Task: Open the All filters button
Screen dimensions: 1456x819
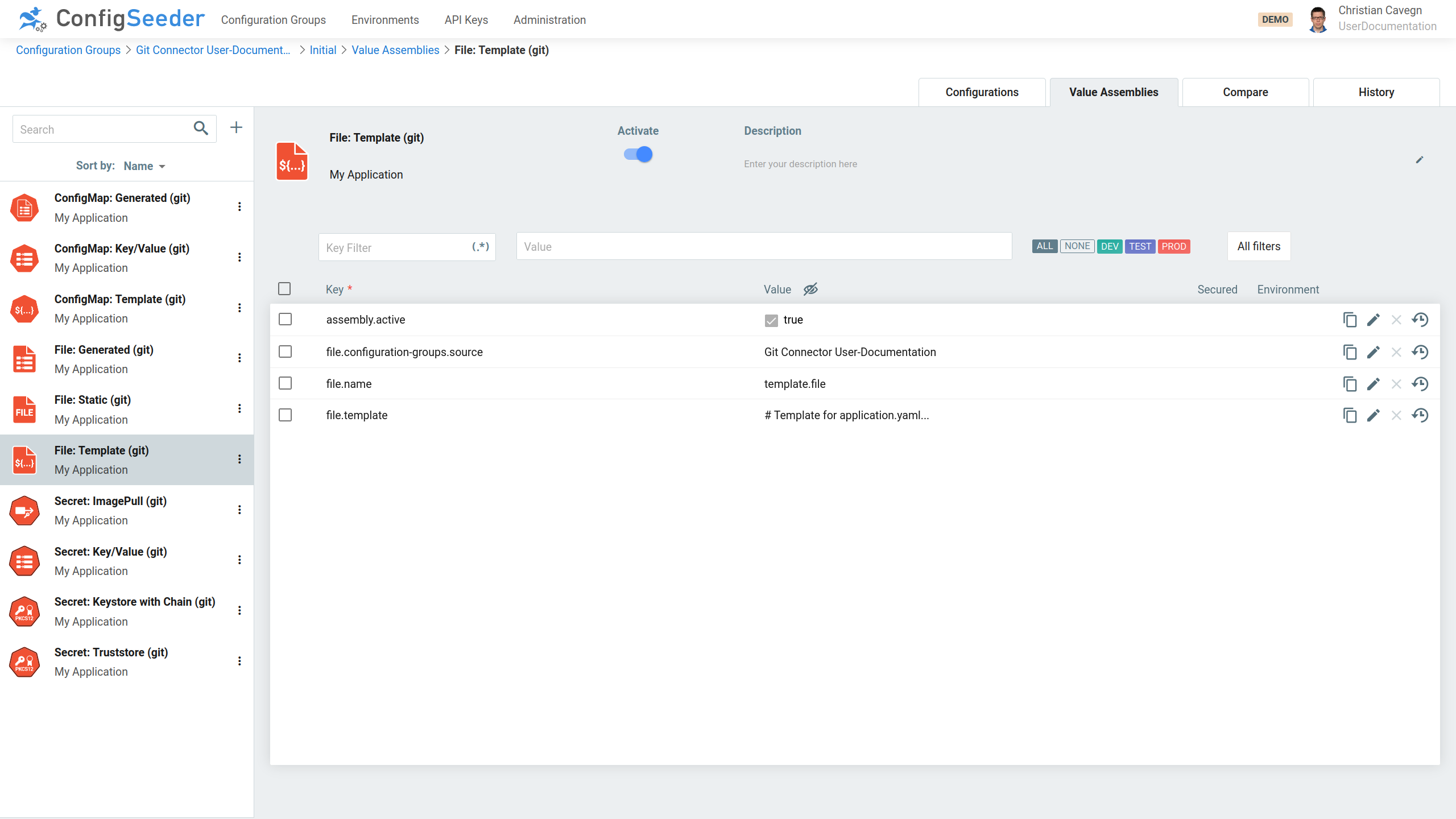Action: [x=1259, y=246]
